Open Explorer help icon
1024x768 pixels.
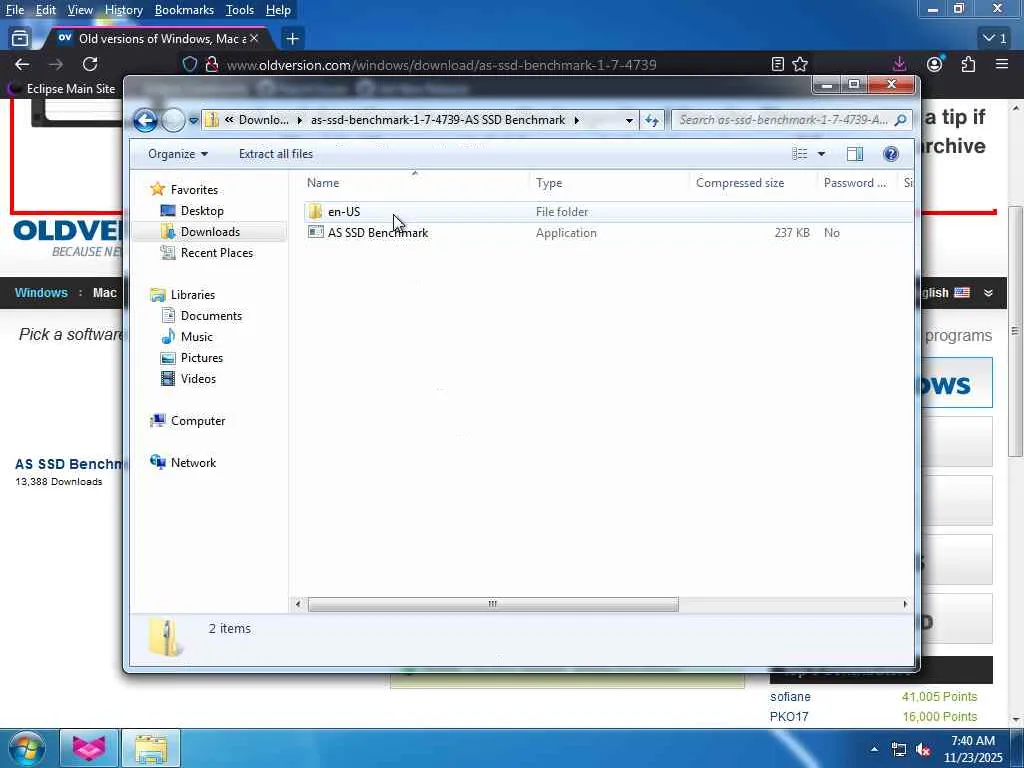coord(891,154)
